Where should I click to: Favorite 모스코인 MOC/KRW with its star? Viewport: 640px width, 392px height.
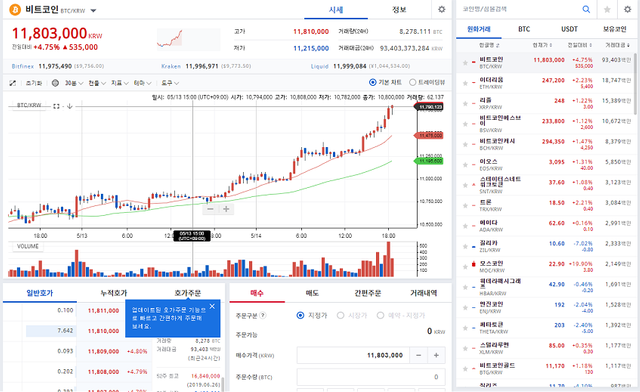click(x=465, y=267)
